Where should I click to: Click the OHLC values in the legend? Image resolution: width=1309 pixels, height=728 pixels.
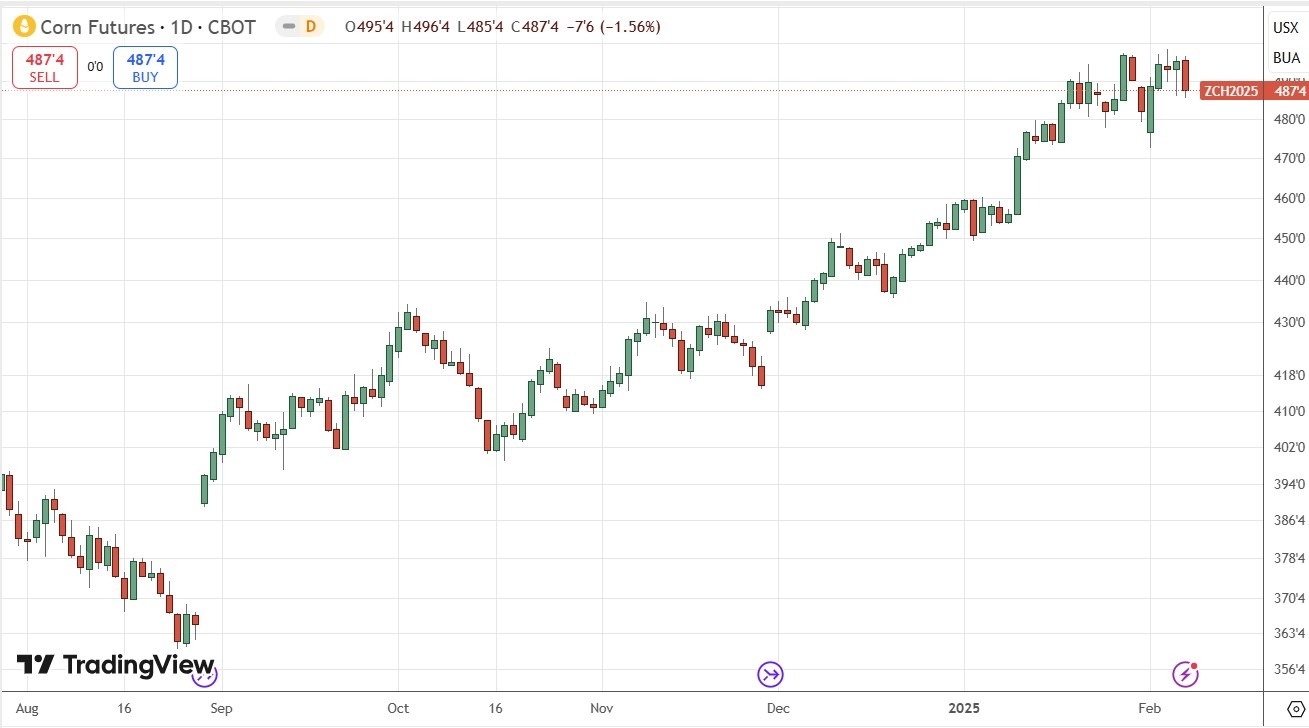(x=500, y=27)
